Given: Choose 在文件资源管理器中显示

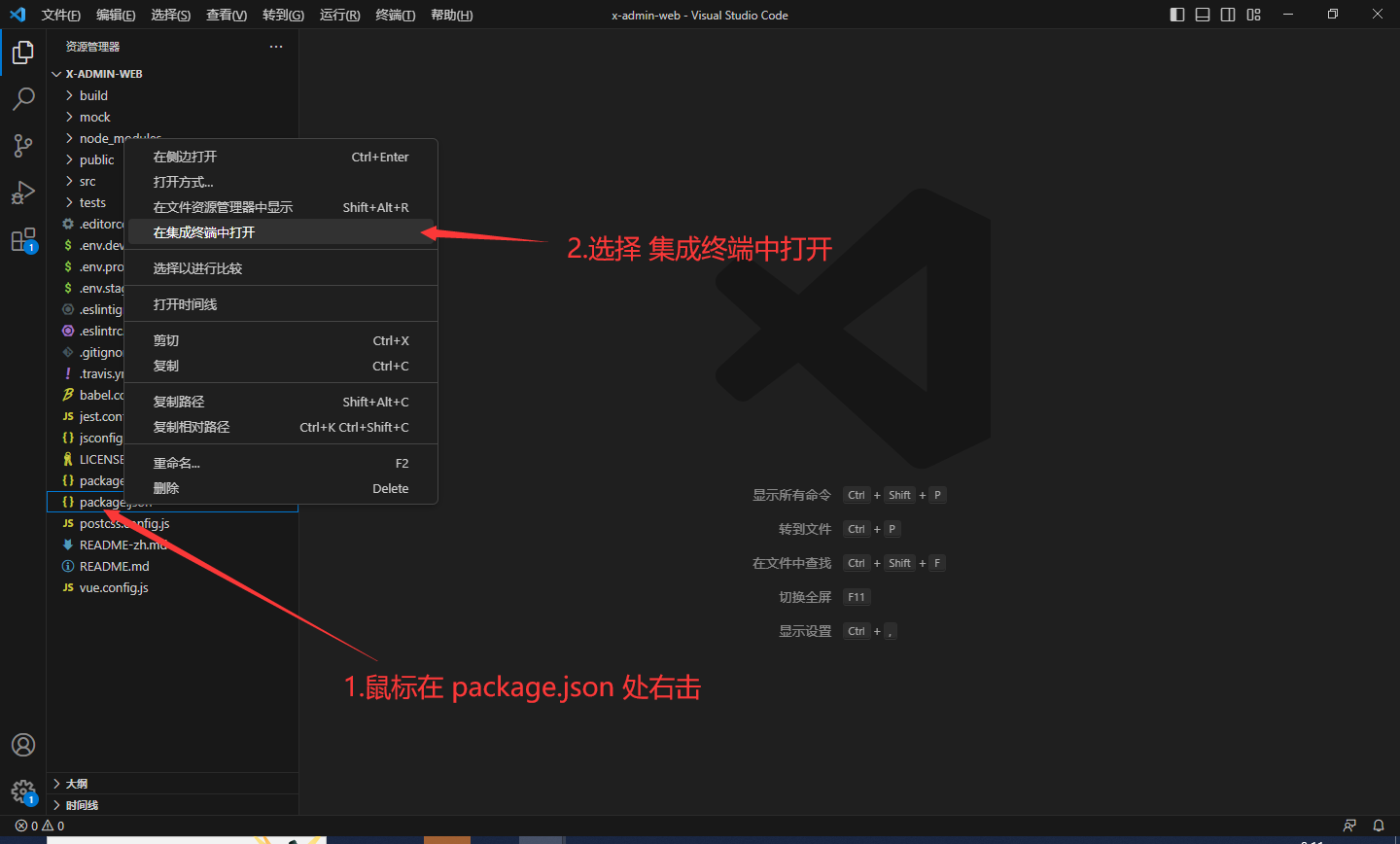Looking at the screenshot, I should click(281, 207).
